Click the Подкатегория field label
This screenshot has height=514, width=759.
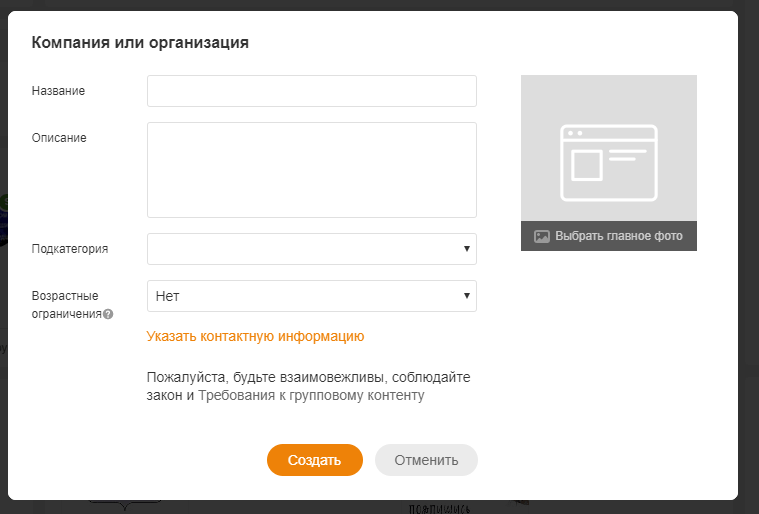click(70, 249)
